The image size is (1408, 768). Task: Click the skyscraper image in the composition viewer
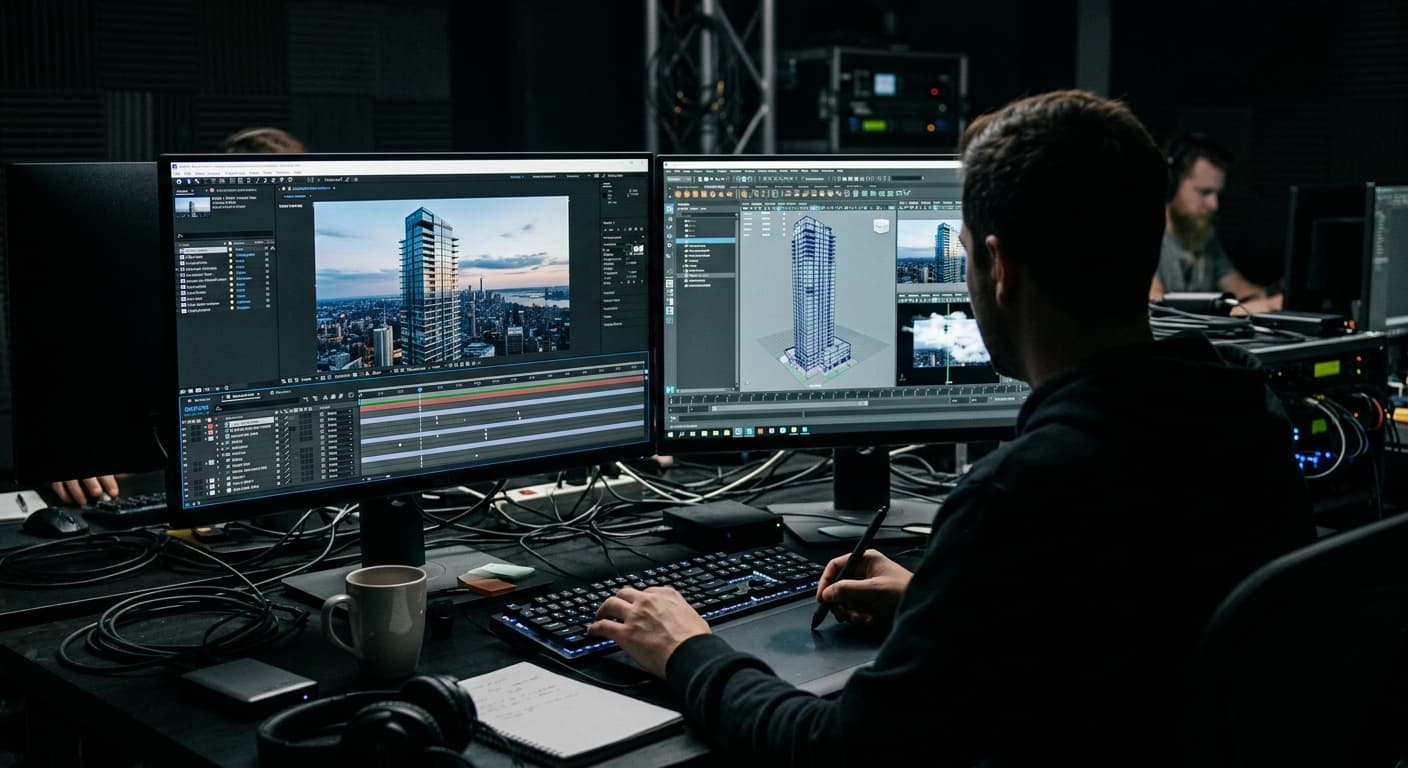click(x=441, y=282)
